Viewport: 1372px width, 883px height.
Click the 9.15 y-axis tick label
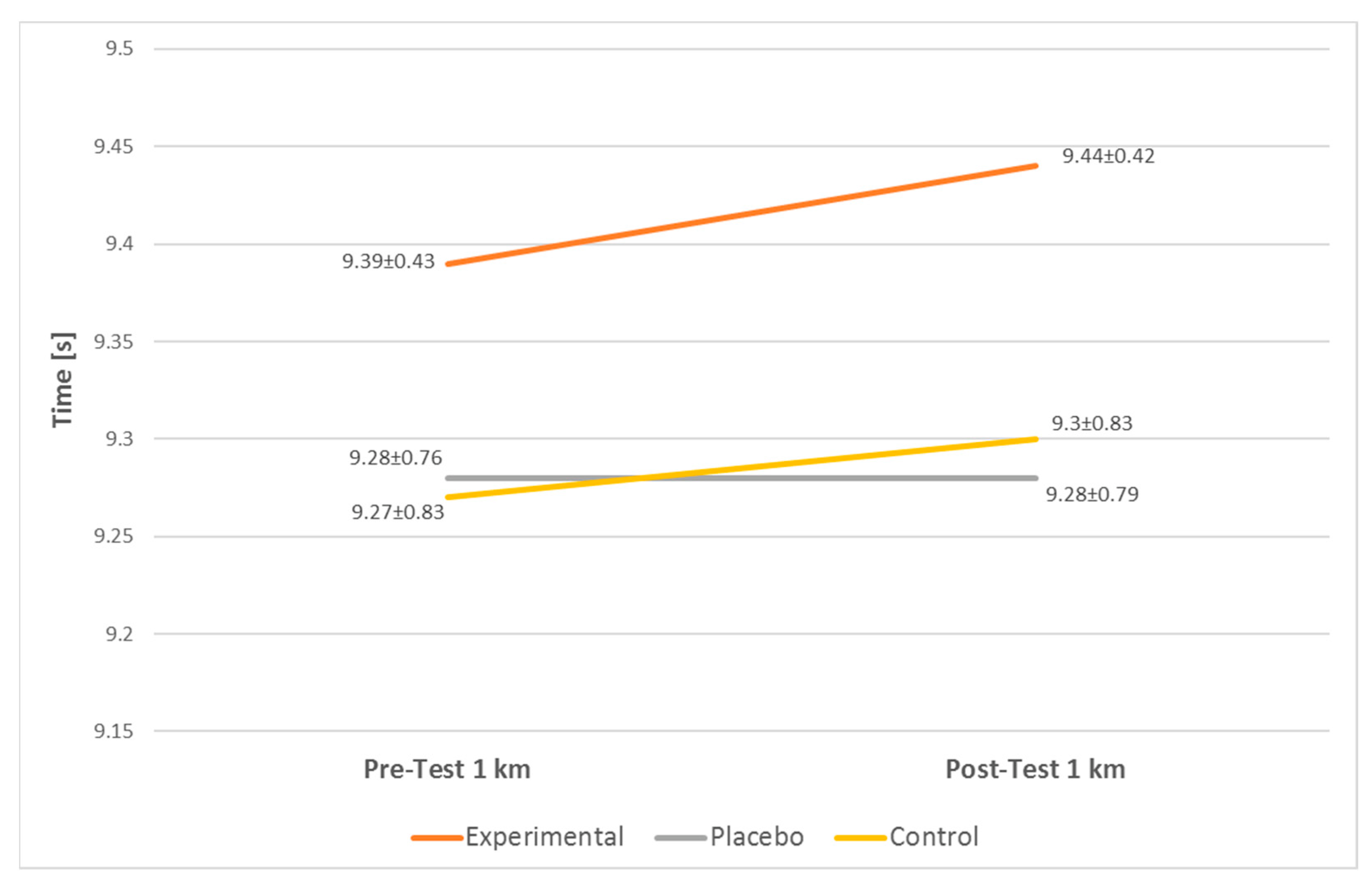[114, 731]
